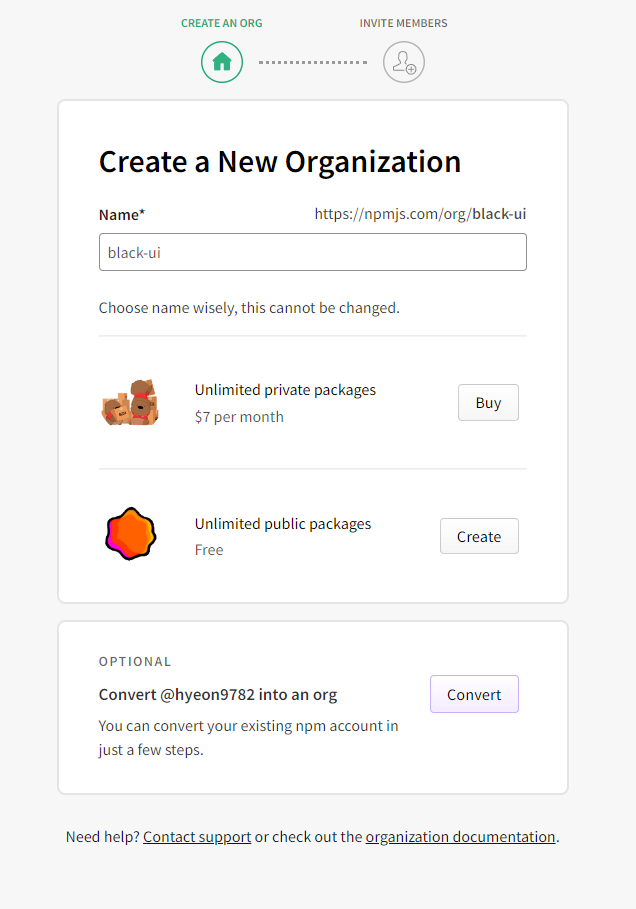The width and height of the screenshot is (636, 909).
Task: Click the Unlimited public packages title
Action: tap(283, 524)
